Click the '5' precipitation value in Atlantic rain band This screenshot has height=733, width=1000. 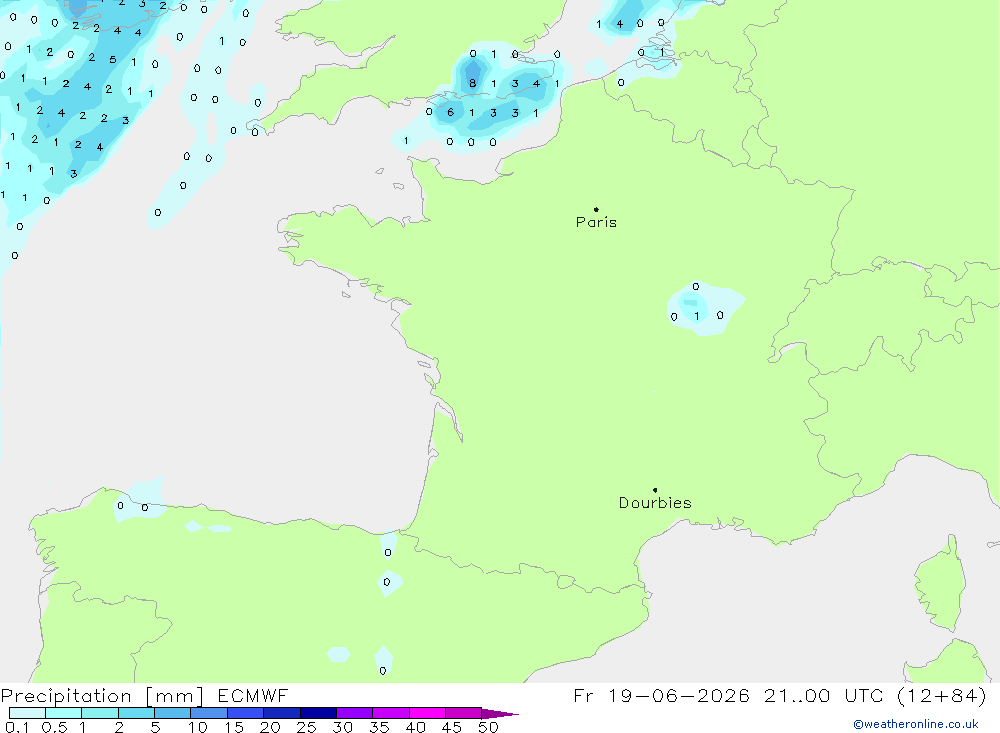[x=113, y=59]
